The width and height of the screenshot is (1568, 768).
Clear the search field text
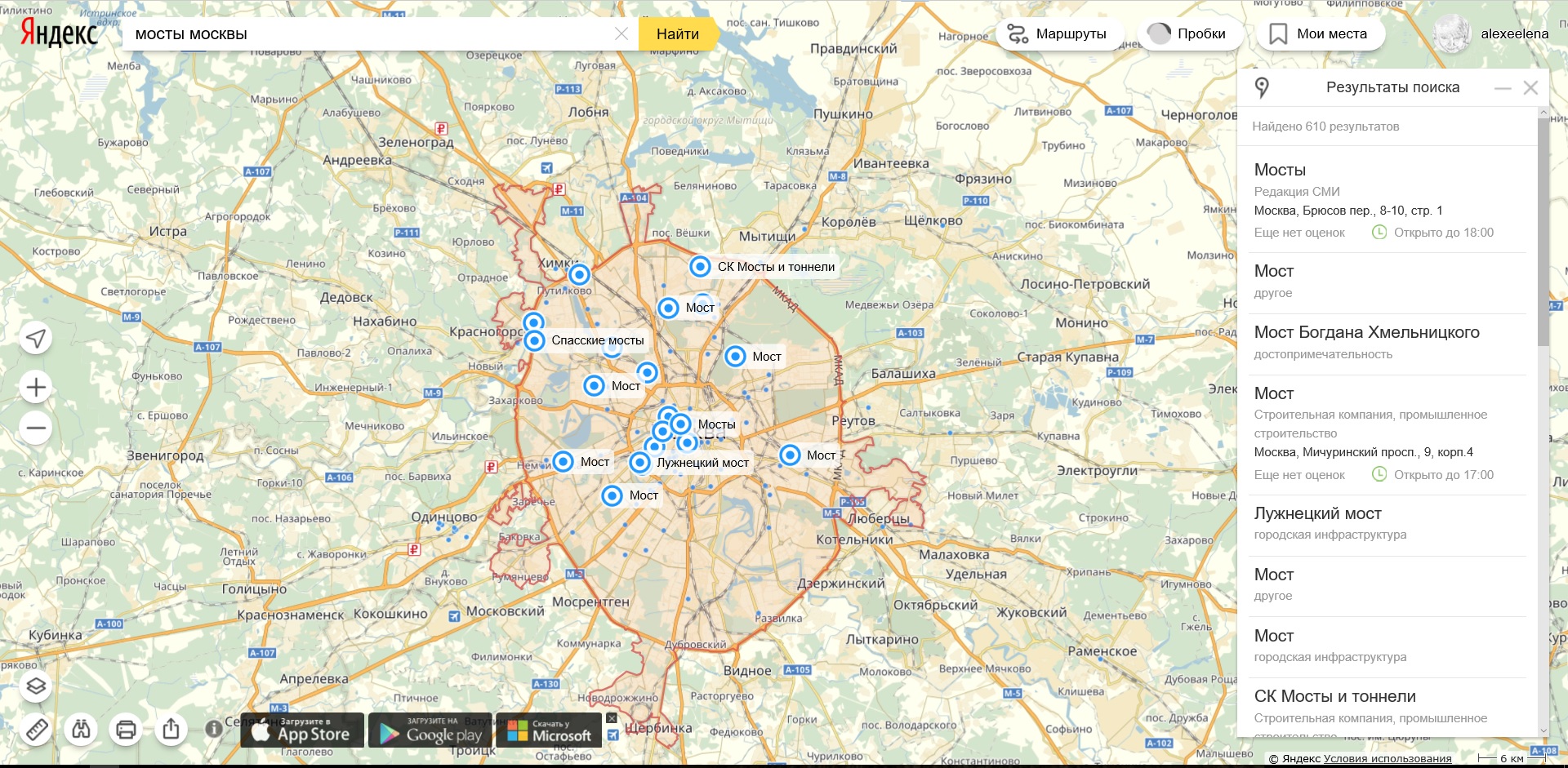pyautogui.click(x=621, y=34)
